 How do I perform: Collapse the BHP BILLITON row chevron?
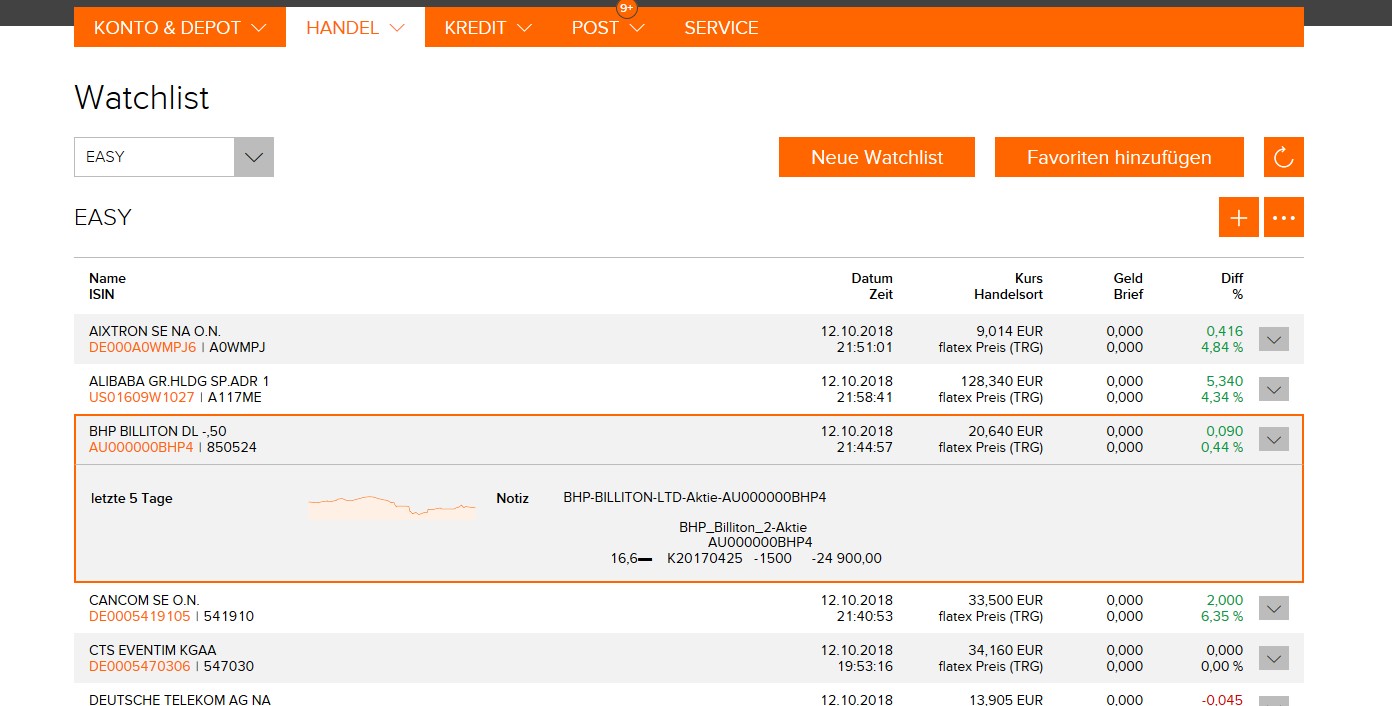click(x=1274, y=439)
